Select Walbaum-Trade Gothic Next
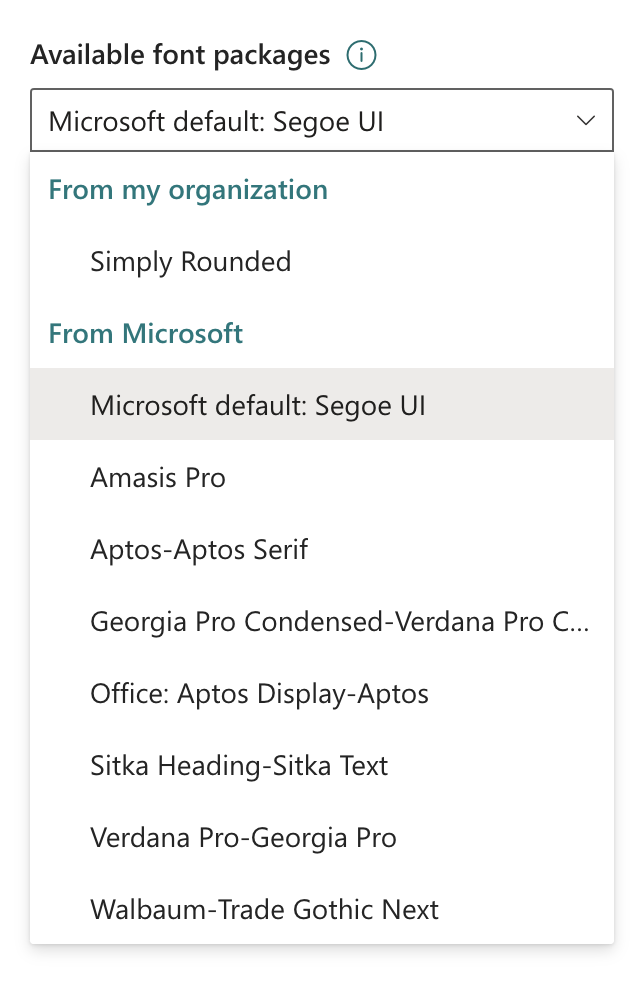642x984 pixels. (264, 910)
